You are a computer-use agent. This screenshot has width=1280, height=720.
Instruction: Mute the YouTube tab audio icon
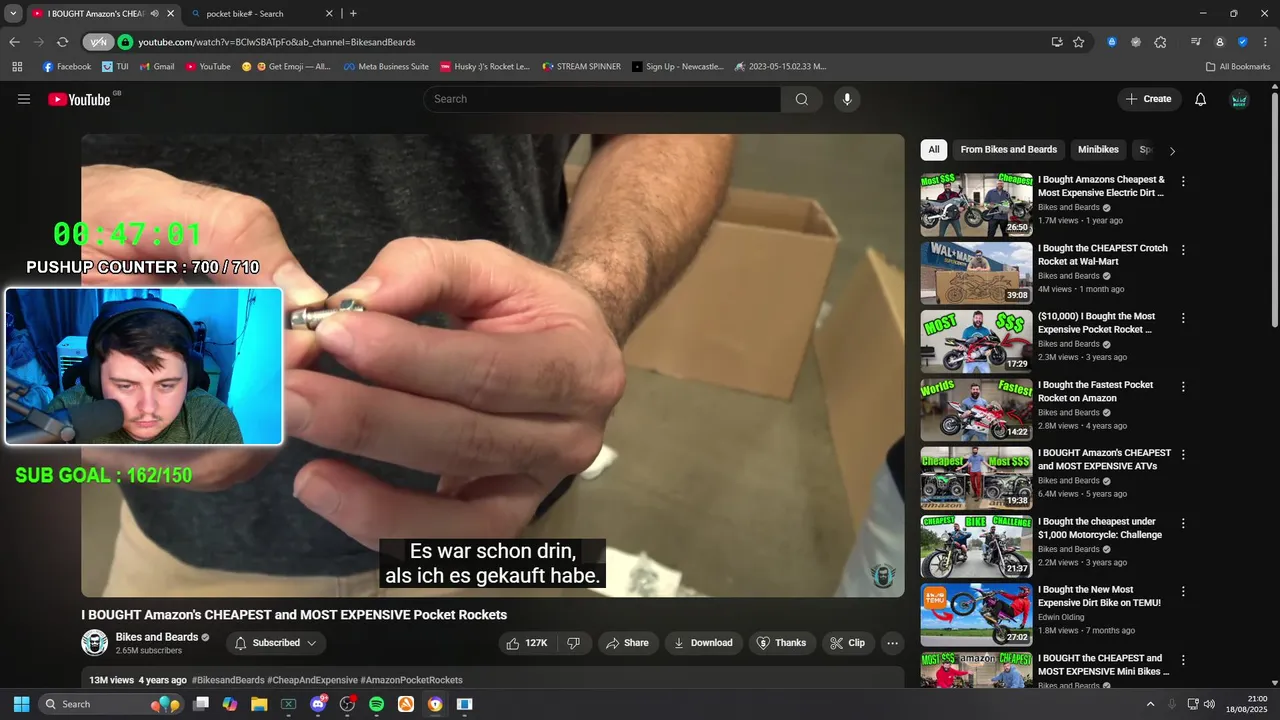point(154,14)
